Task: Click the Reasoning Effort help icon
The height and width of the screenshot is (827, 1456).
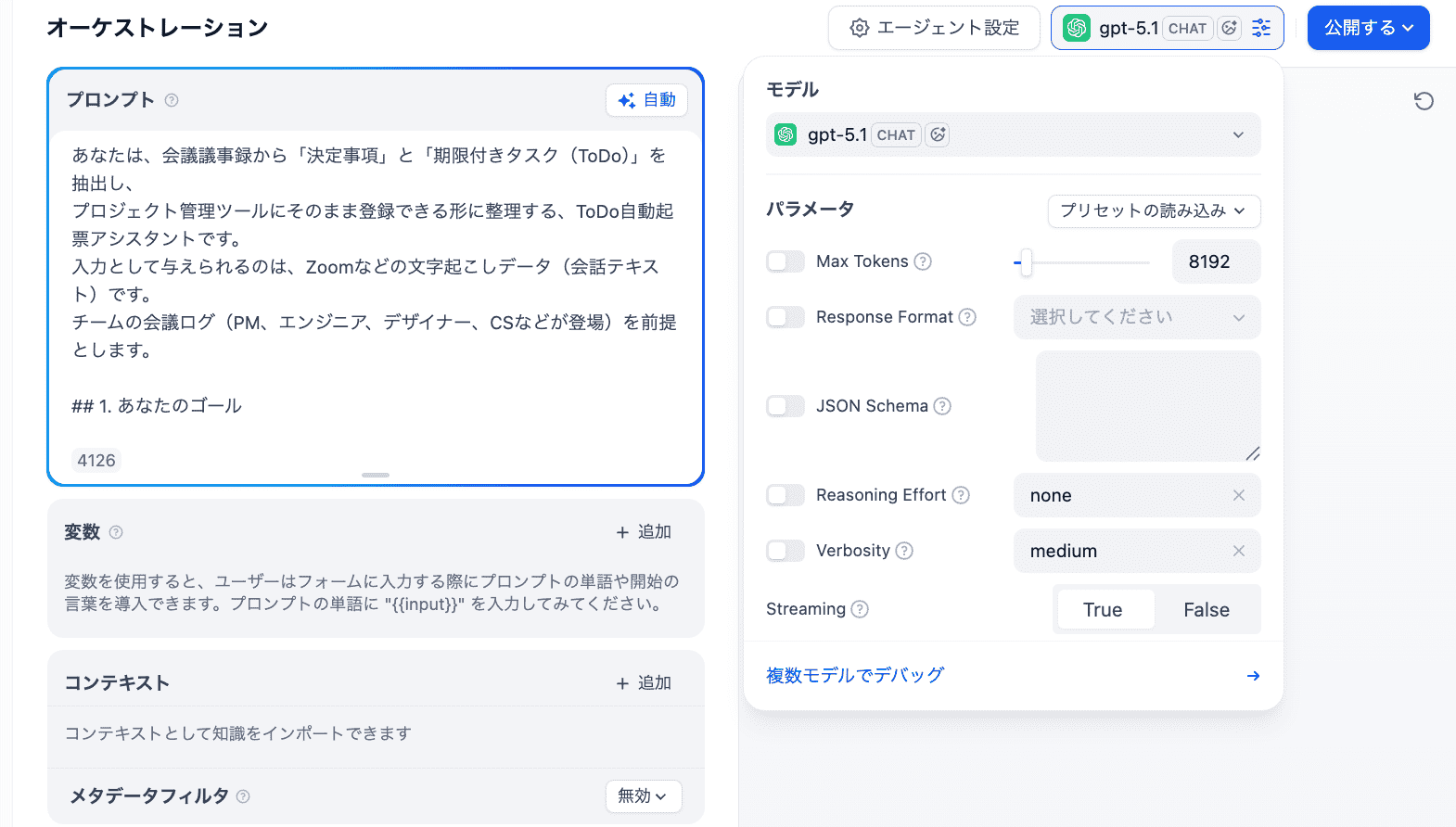Action: [x=961, y=495]
